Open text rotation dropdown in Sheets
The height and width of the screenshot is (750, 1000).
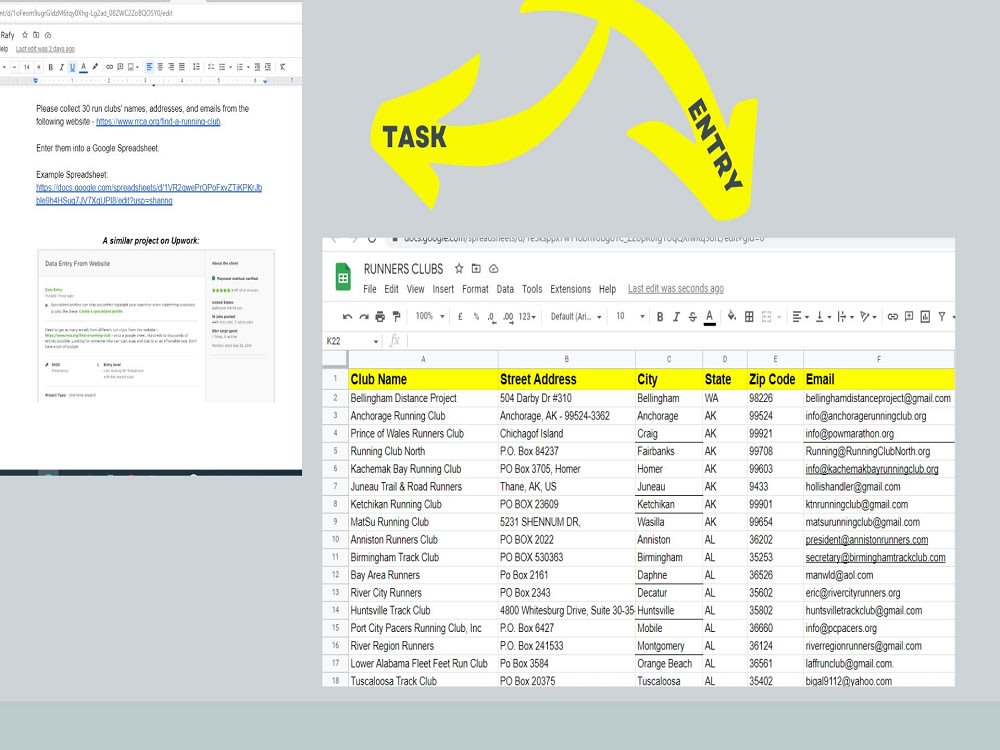coord(867,316)
